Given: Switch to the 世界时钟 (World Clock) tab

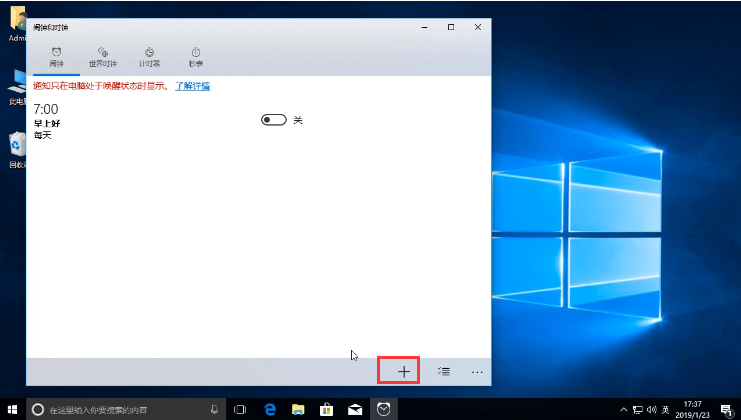Looking at the screenshot, I should (x=102, y=56).
